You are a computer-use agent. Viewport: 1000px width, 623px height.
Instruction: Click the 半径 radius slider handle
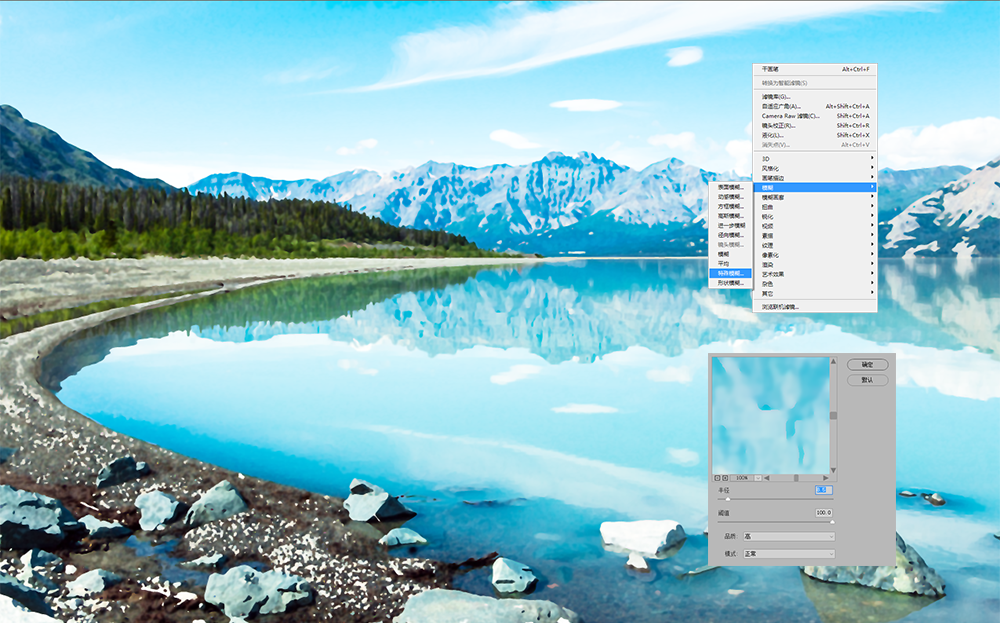coord(728,499)
